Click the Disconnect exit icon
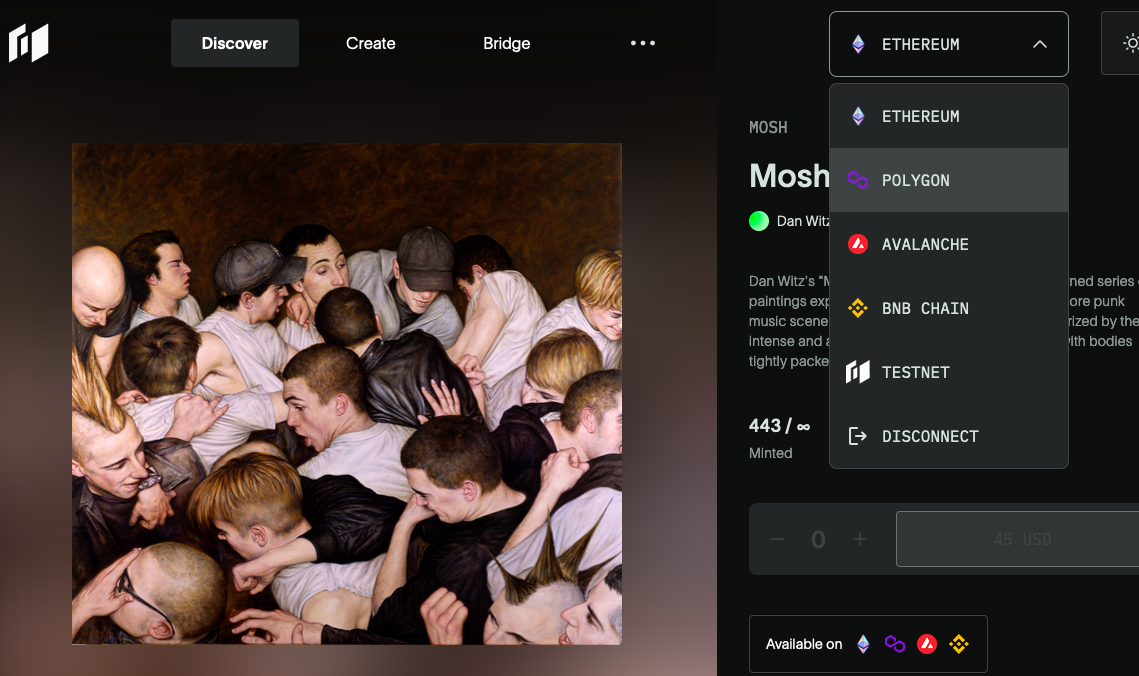 858,436
